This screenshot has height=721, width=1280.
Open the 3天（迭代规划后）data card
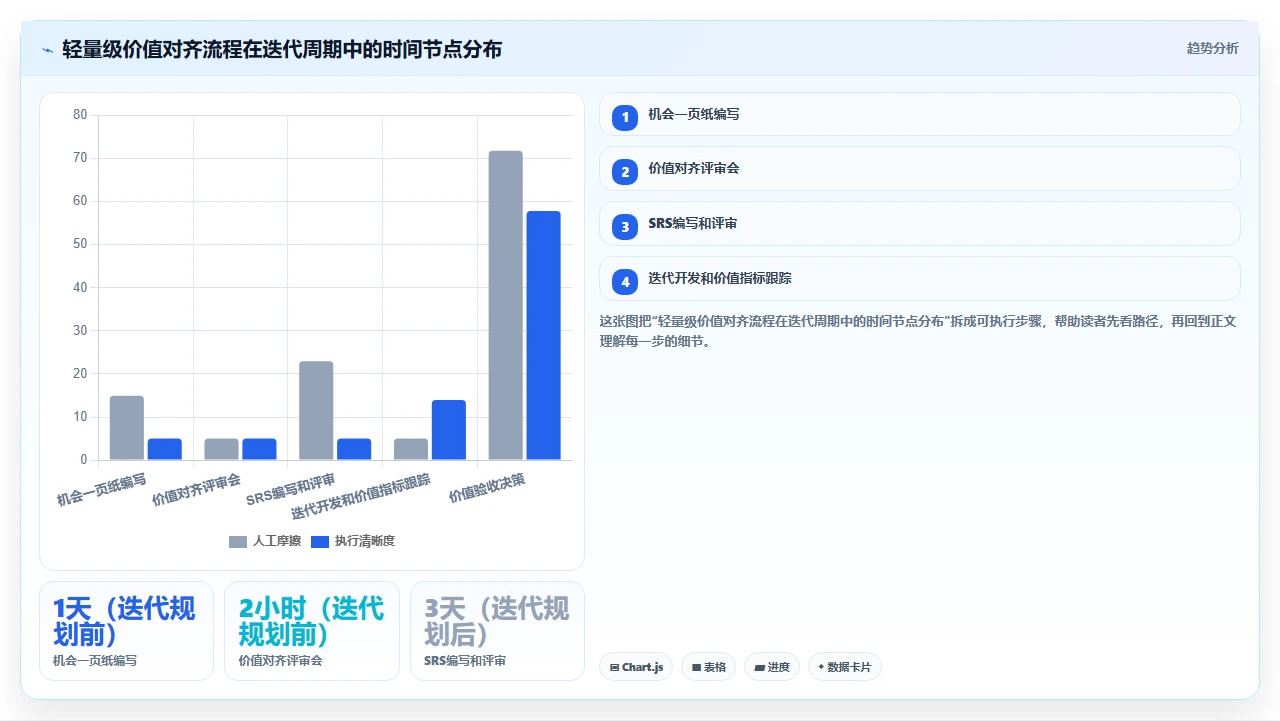tap(497, 631)
